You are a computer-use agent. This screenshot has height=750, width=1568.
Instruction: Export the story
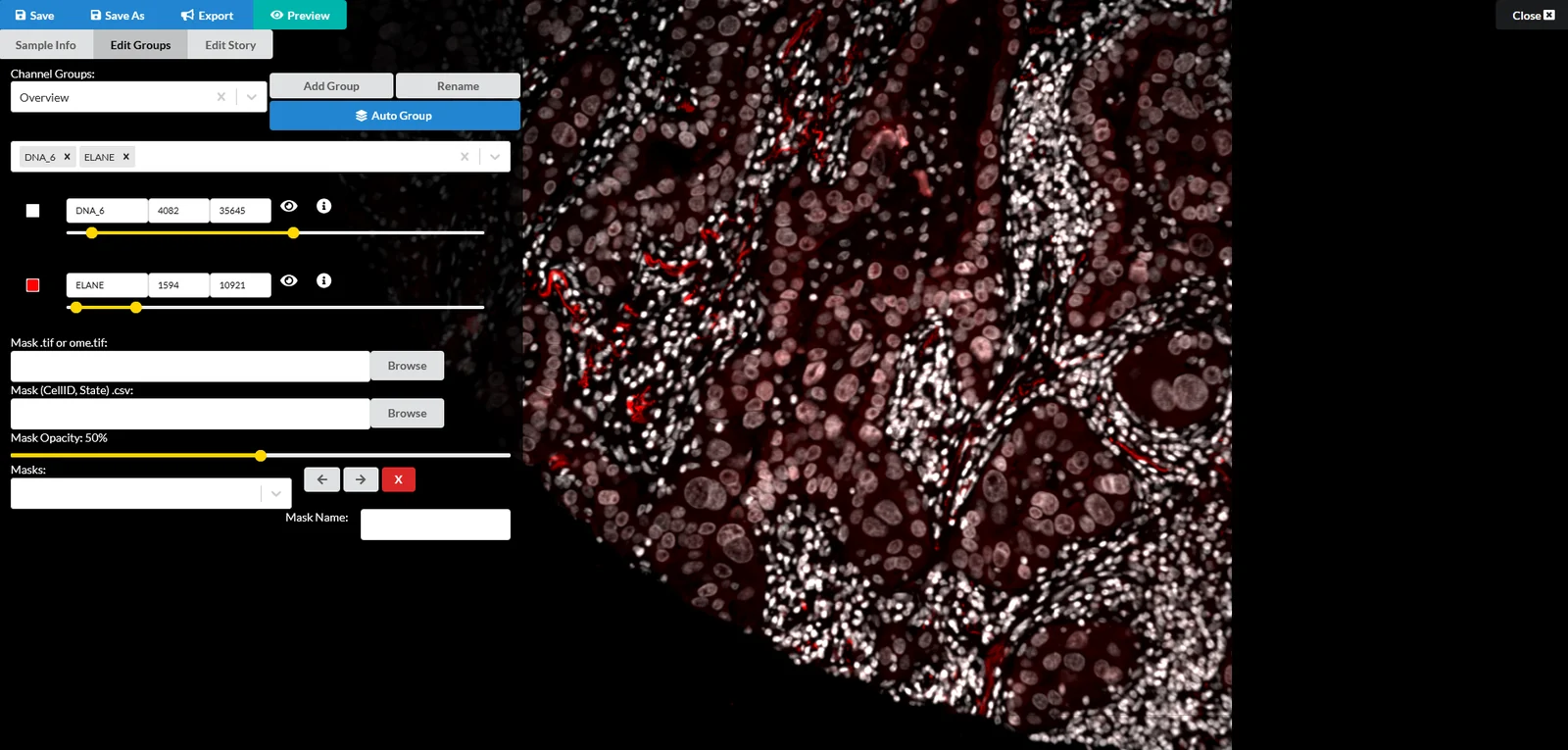[208, 15]
